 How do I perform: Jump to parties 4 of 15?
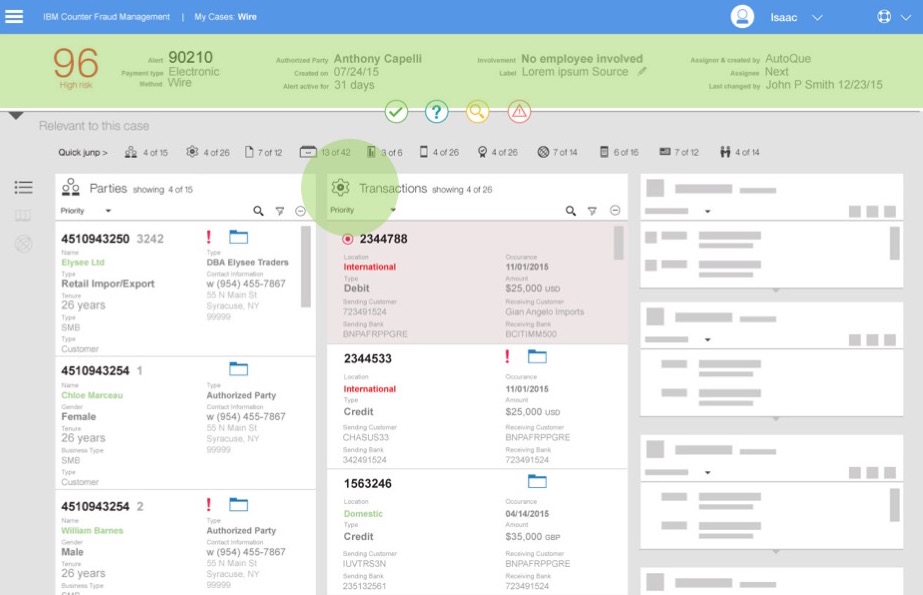(146, 152)
